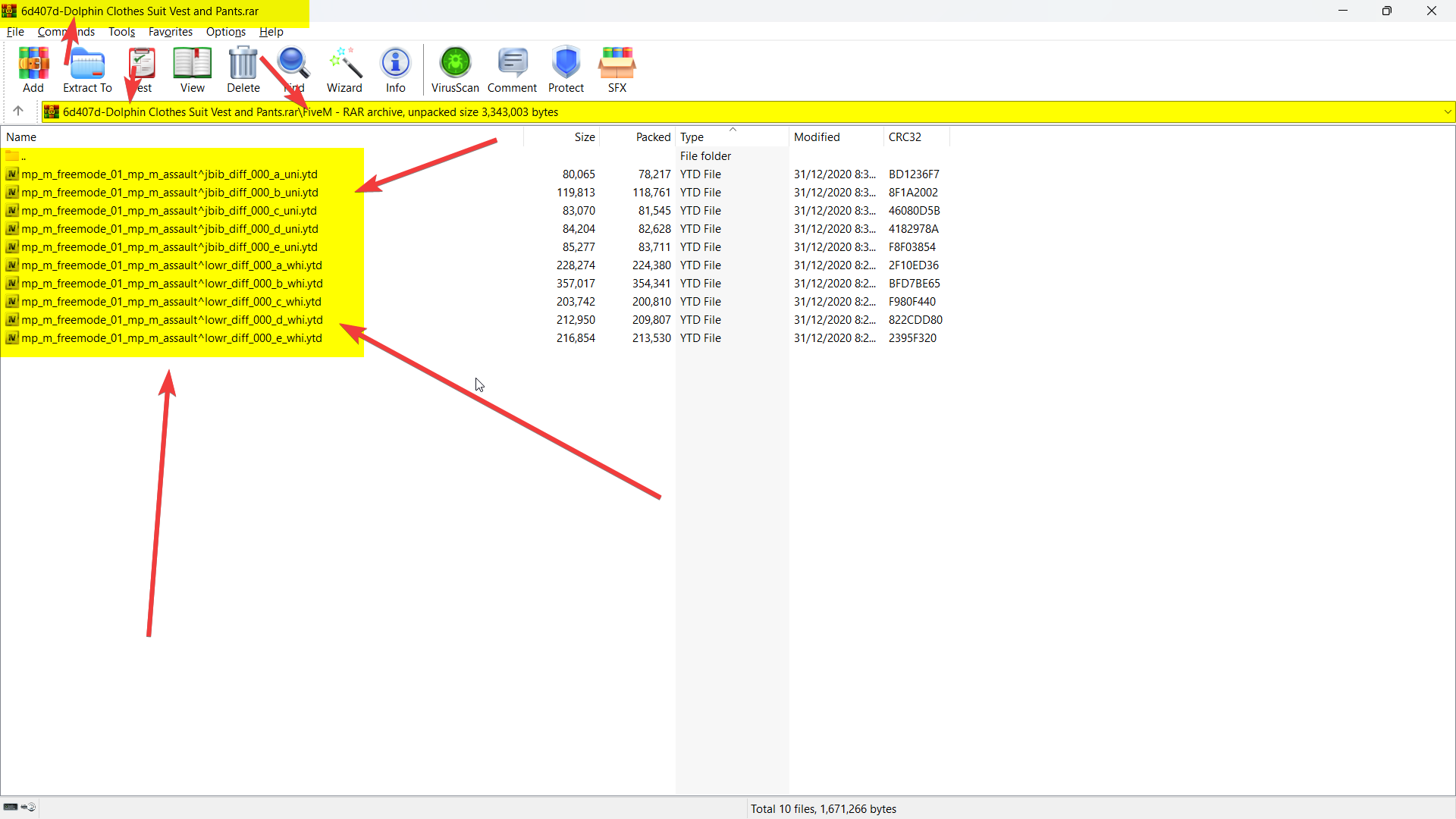Open the Favorites menu

pyautogui.click(x=170, y=32)
